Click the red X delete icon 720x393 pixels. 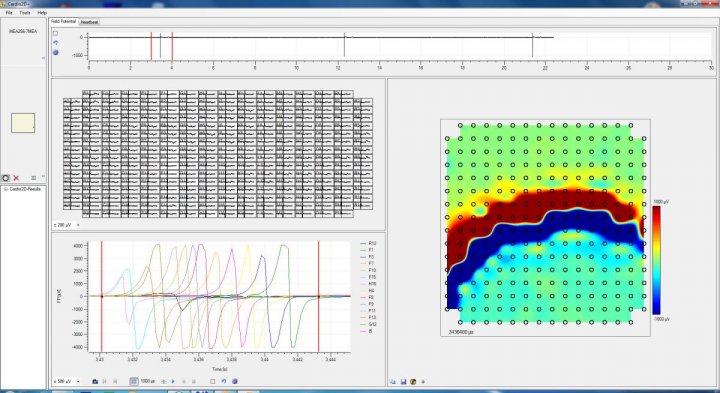click(x=17, y=178)
